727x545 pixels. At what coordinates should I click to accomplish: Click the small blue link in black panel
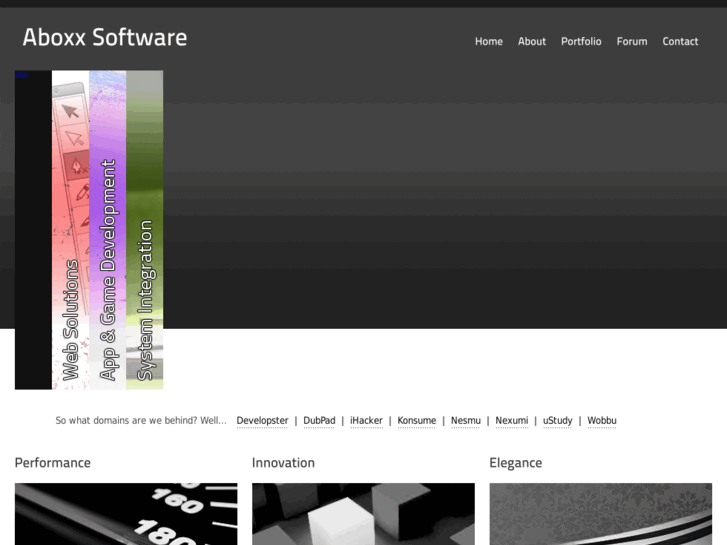22,75
